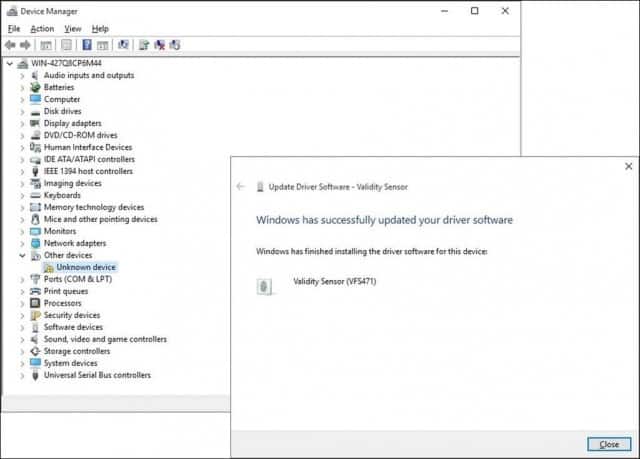Click the WIN-427Q8CP6M44 computer name

(x=66, y=63)
